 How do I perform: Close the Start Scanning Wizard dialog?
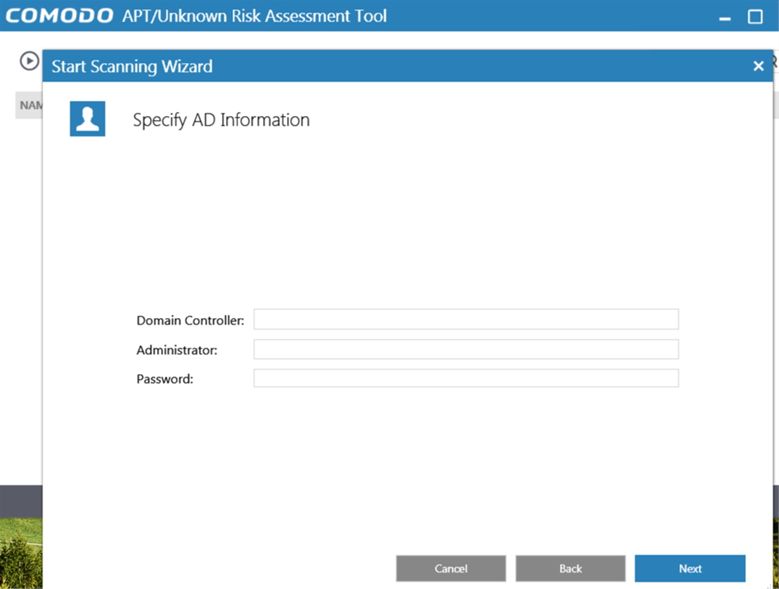coord(758,66)
